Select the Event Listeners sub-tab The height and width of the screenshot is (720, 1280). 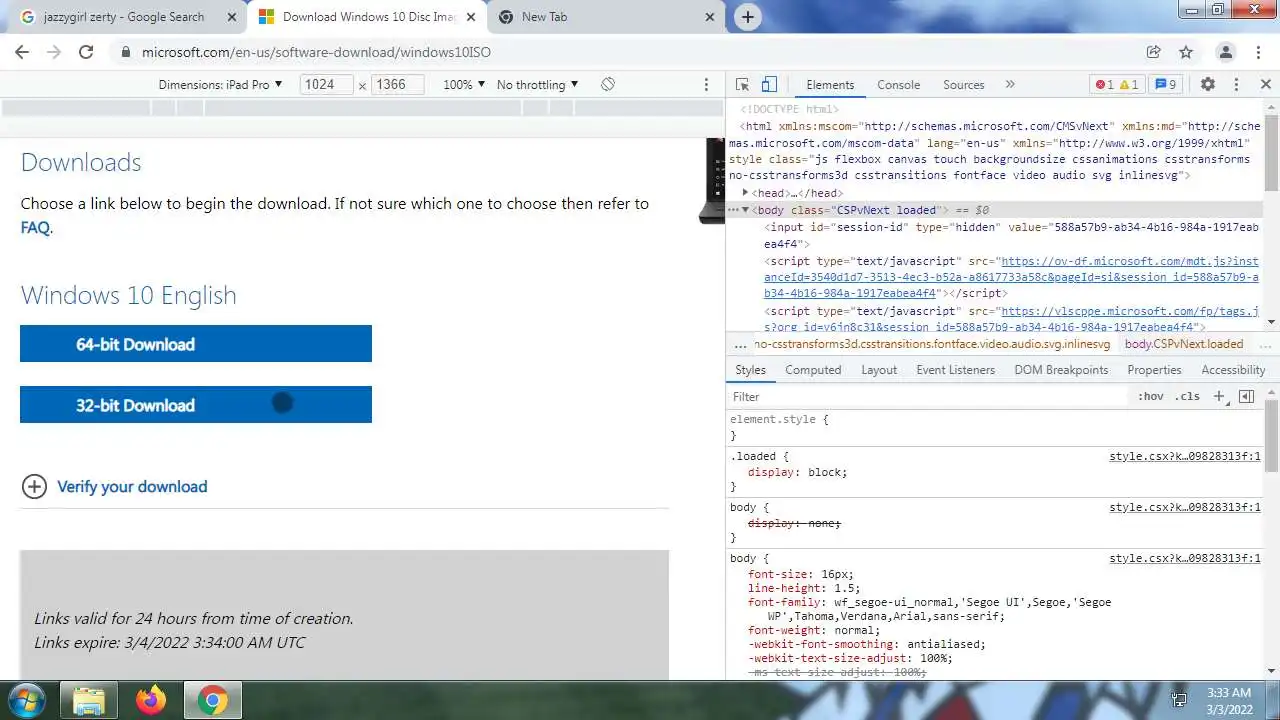tap(956, 370)
